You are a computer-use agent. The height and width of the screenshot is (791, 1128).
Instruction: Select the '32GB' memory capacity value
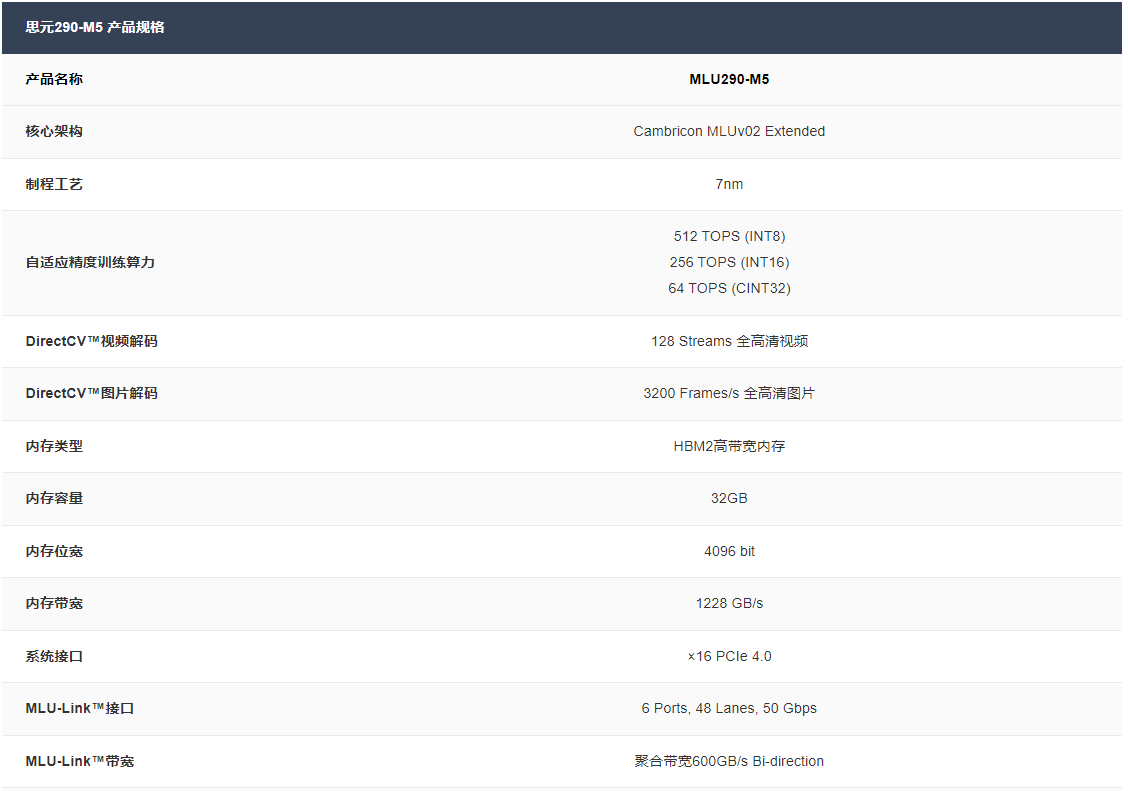coord(729,498)
